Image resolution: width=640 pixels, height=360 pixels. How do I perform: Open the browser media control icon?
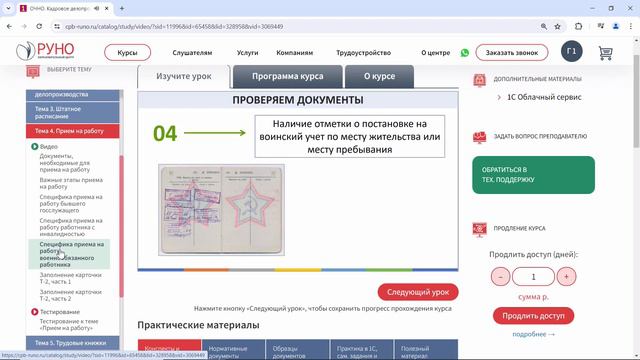click(600, 26)
